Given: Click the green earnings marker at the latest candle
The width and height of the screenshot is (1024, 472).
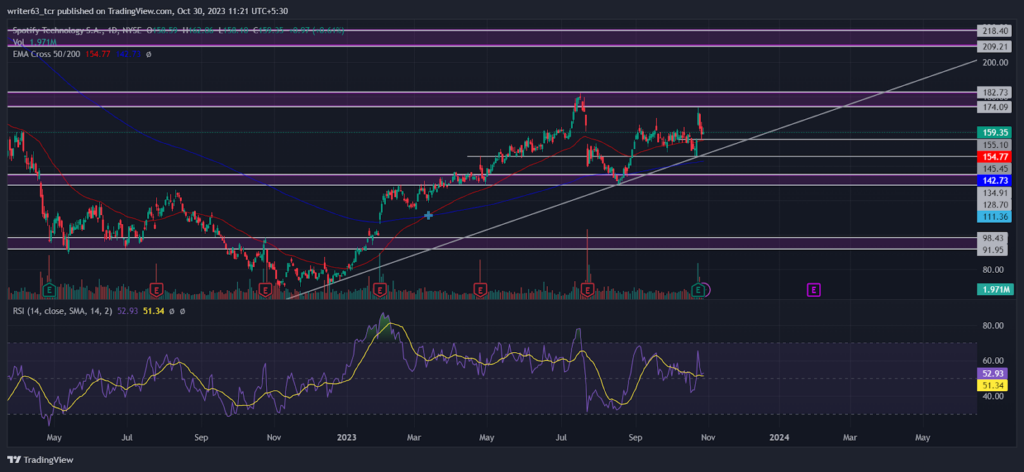Looking at the screenshot, I should pyautogui.click(x=698, y=289).
